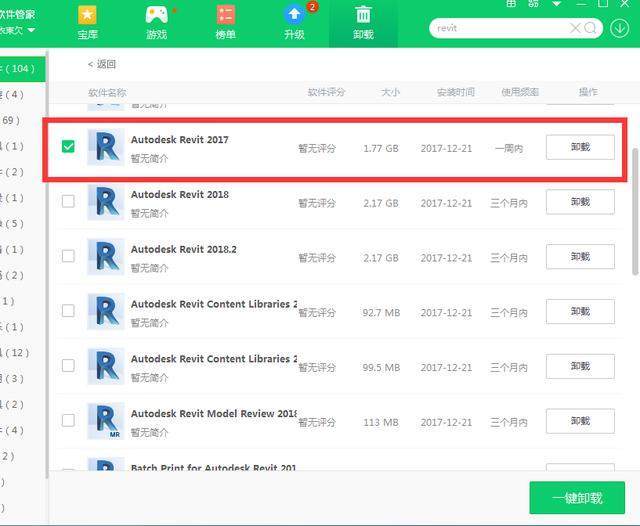This screenshot has height=526, width=640.
Task: Sort by 软件名称 column header
Action: (x=107, y=92)
